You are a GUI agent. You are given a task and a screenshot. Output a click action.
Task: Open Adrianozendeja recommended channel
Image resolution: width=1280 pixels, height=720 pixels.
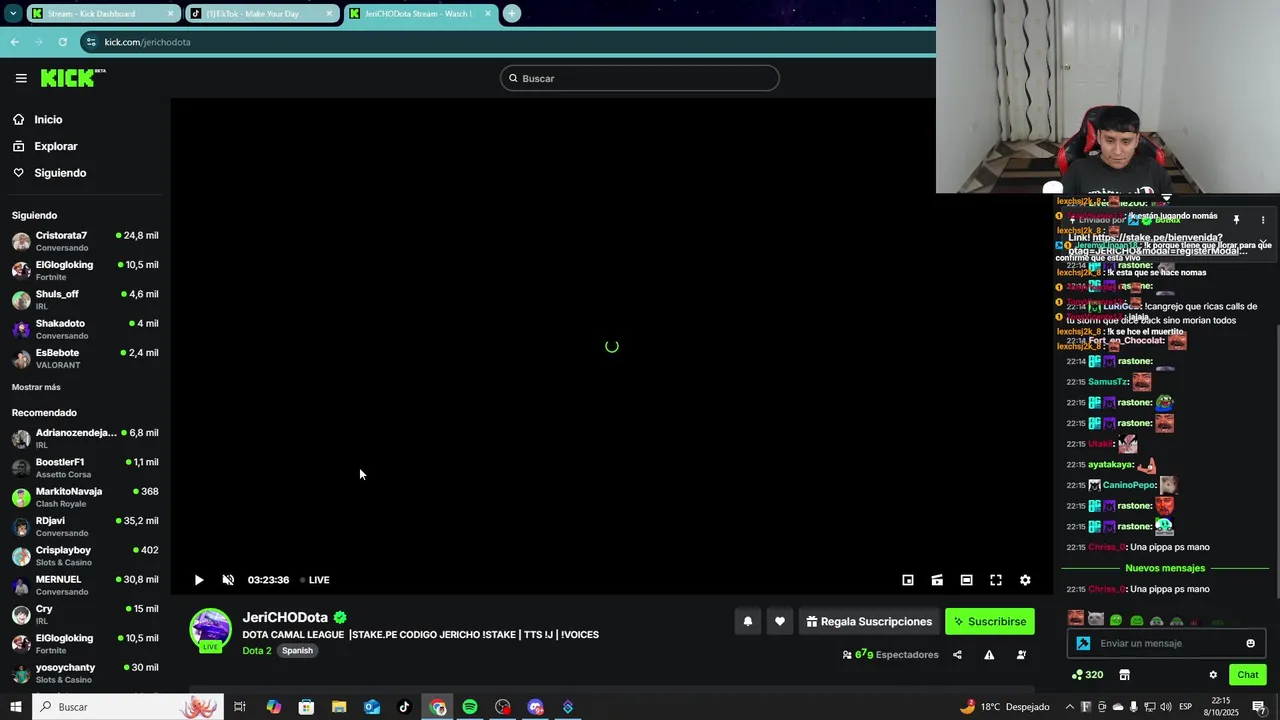click(85, 438)
